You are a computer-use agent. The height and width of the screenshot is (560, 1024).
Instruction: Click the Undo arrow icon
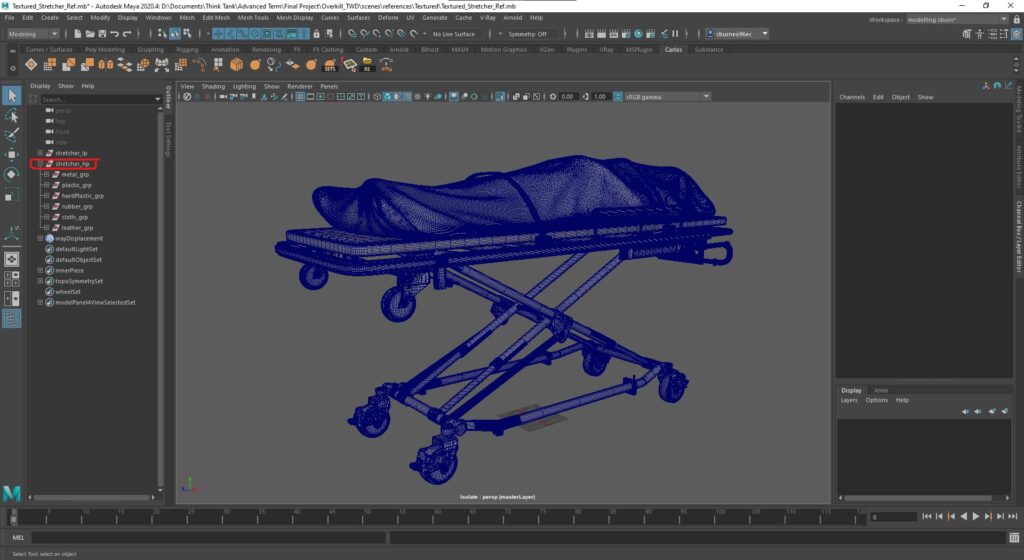point(115,34)
